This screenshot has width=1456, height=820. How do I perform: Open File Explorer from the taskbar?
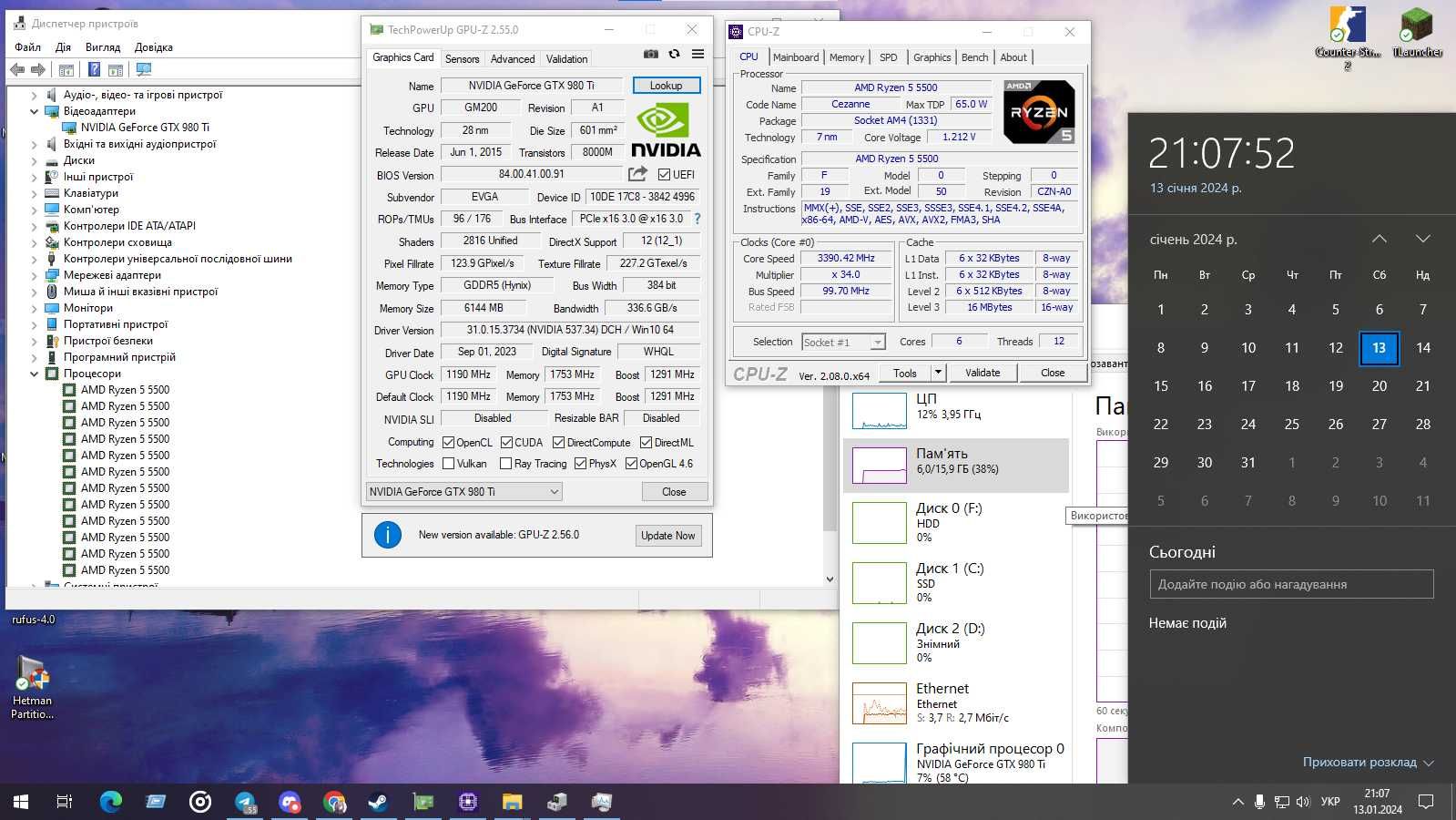512,802
